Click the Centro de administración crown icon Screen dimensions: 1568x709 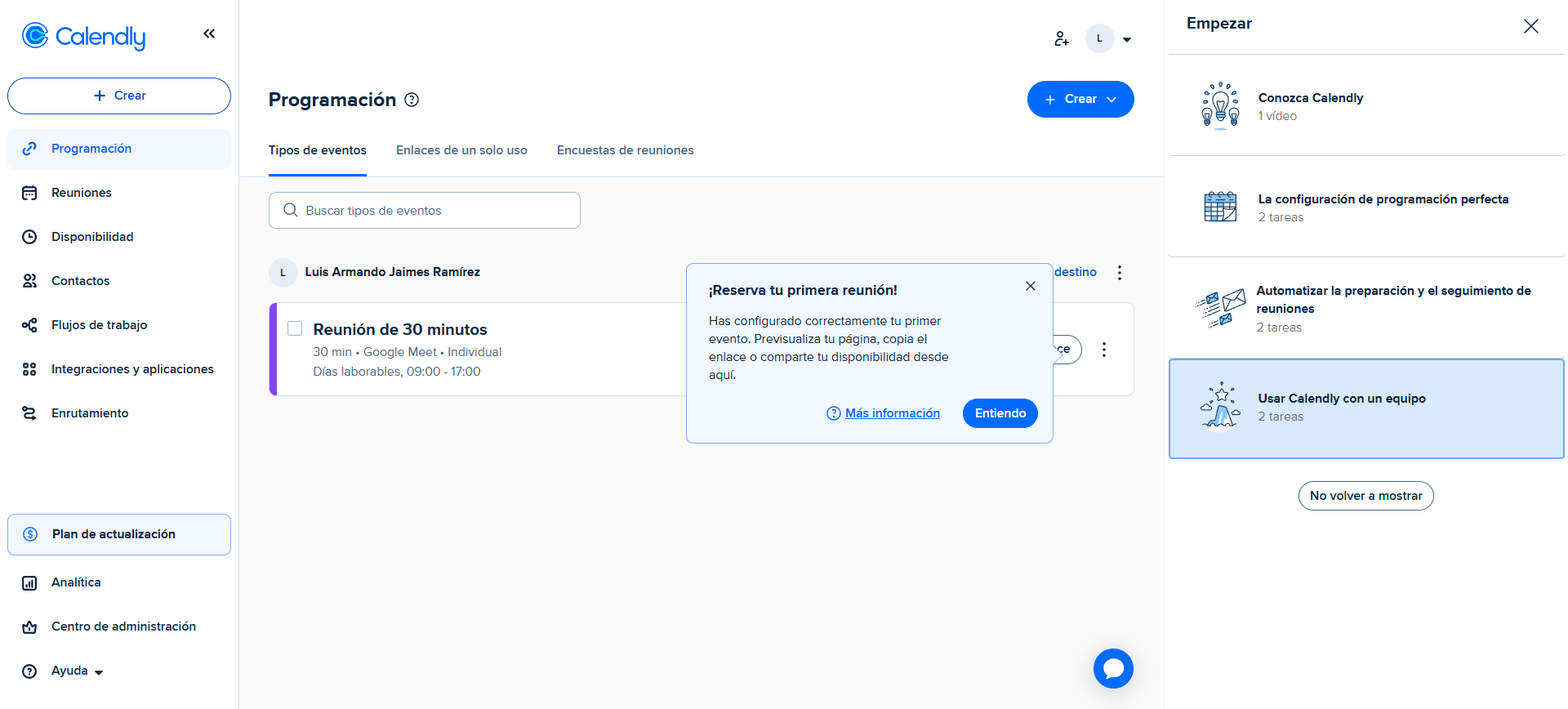point(29,627)
